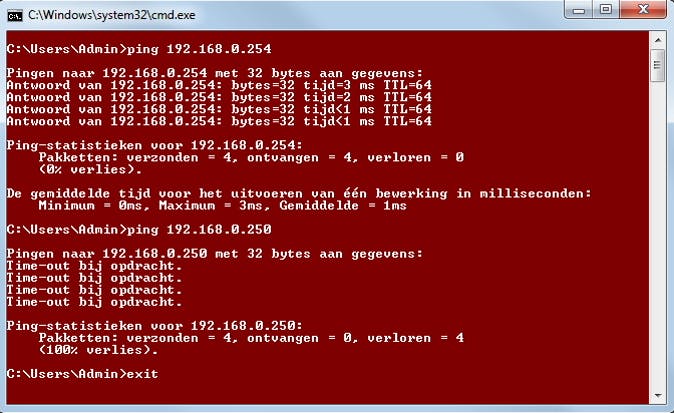Minimize the command prompt window
674x413 pixels.
[579, 9]
